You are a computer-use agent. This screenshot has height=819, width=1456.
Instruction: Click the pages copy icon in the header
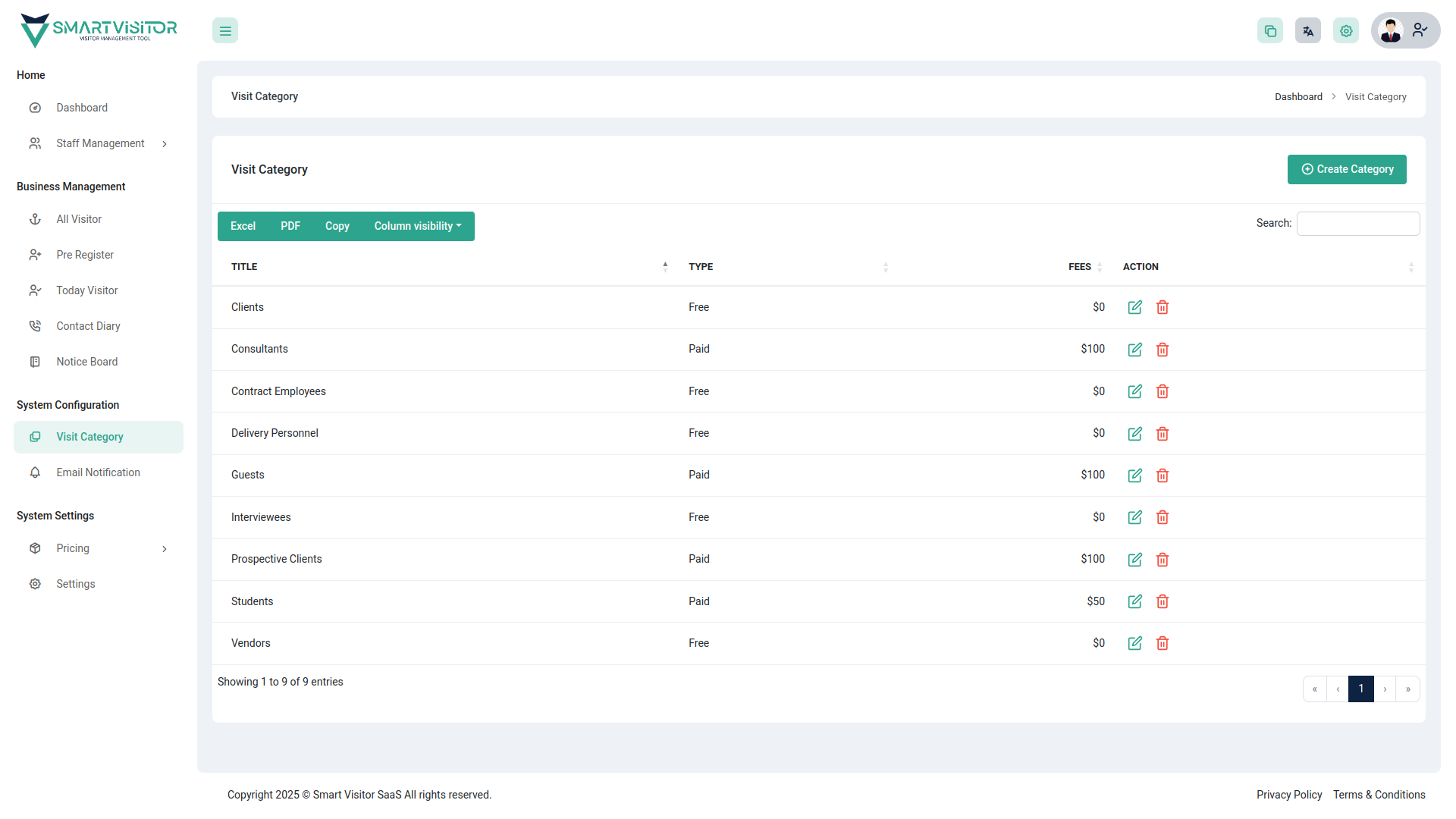[1270, 30]
